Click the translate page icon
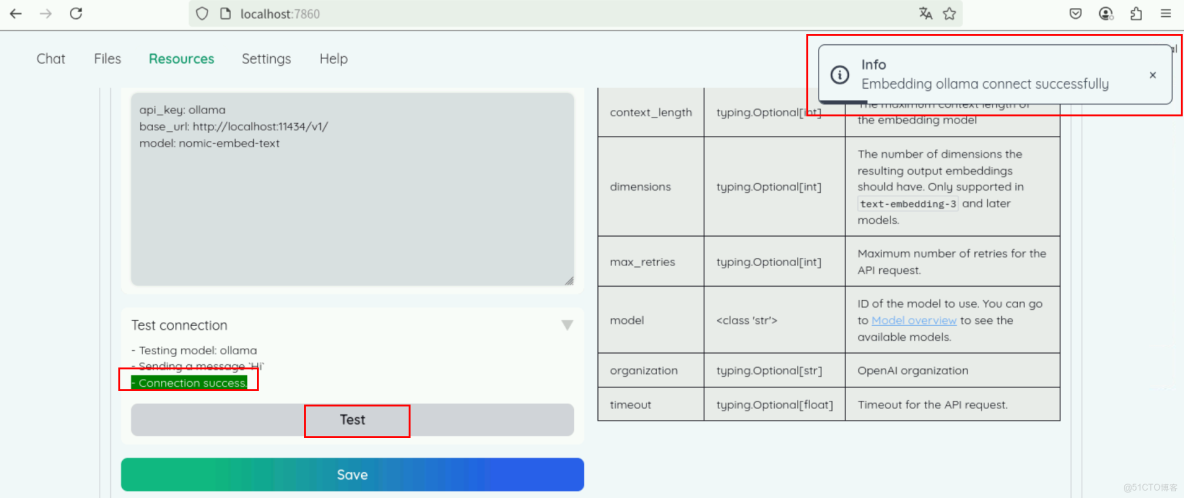This screenshot has height=498, width=1184. (926, 14)
